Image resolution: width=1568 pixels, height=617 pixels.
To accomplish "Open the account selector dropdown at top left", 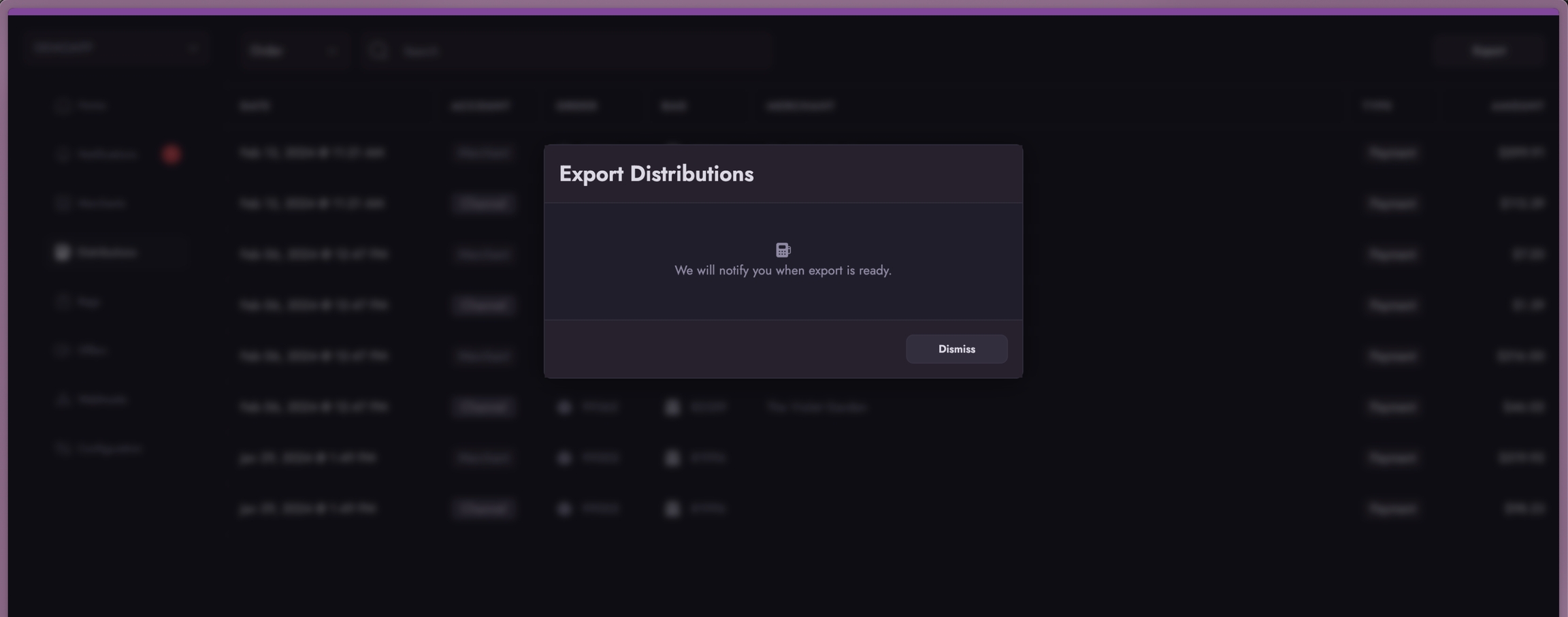I will click(x=114, y=48).
